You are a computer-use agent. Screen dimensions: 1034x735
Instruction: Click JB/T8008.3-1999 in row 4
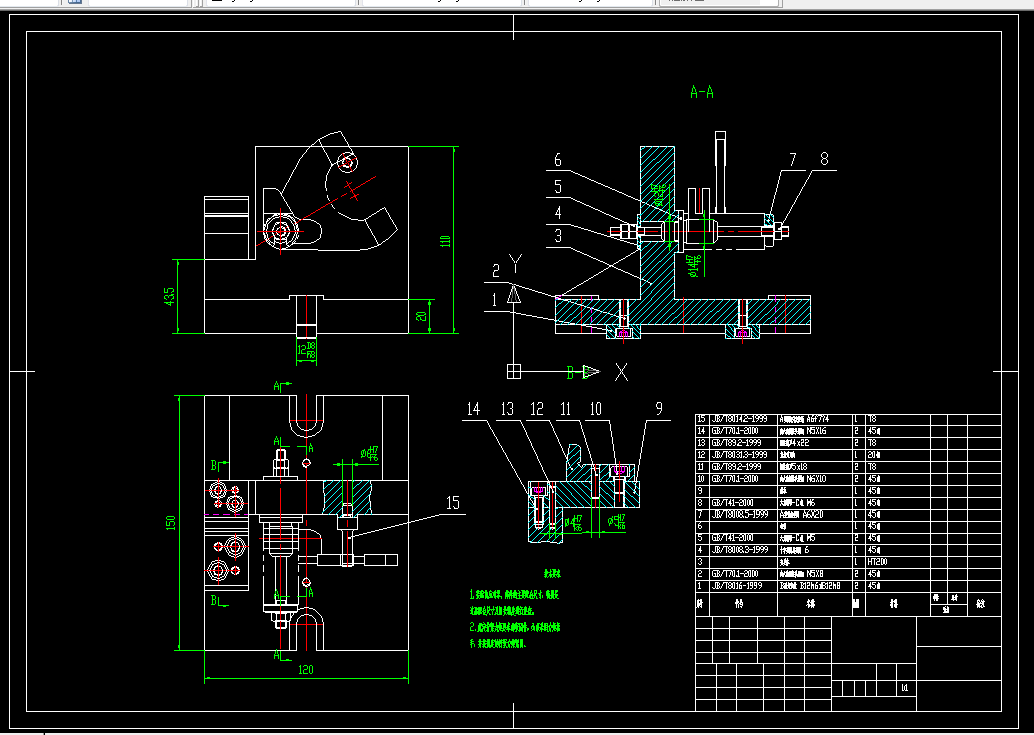click(739, 550)
